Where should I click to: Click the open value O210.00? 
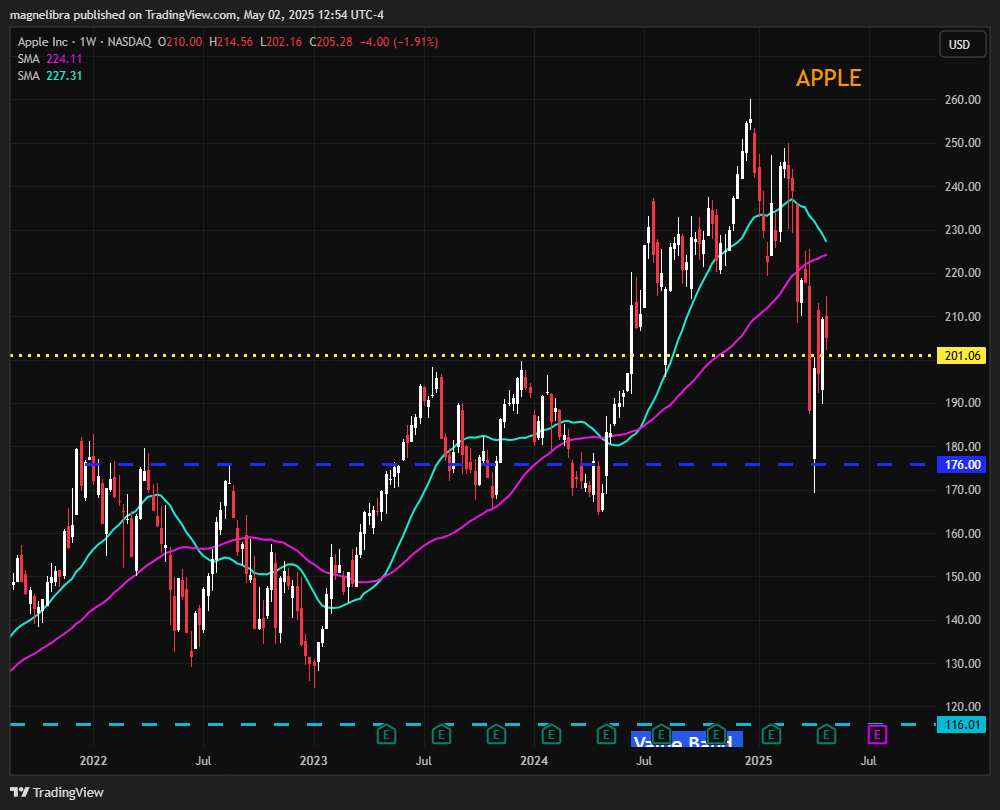[180, 42]
